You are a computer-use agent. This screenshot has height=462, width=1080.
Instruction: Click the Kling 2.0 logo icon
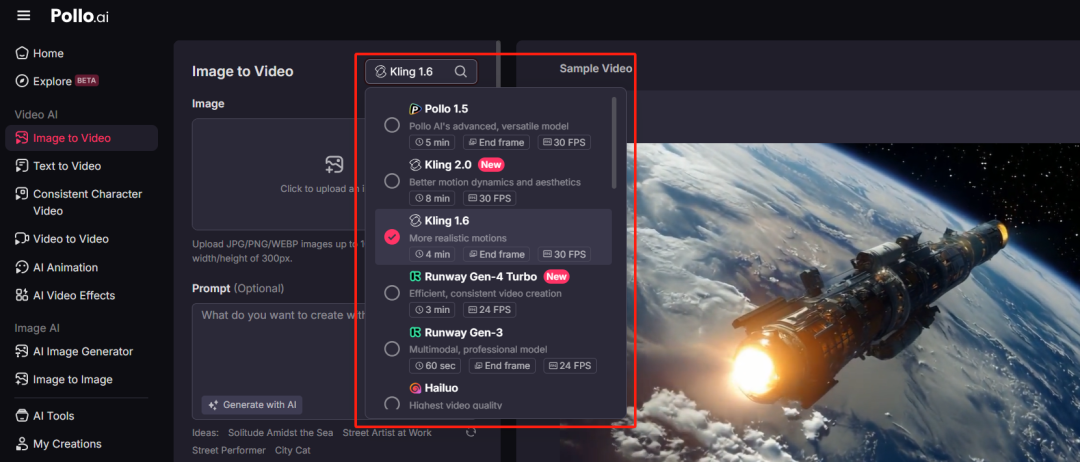[x=415, y=165]
